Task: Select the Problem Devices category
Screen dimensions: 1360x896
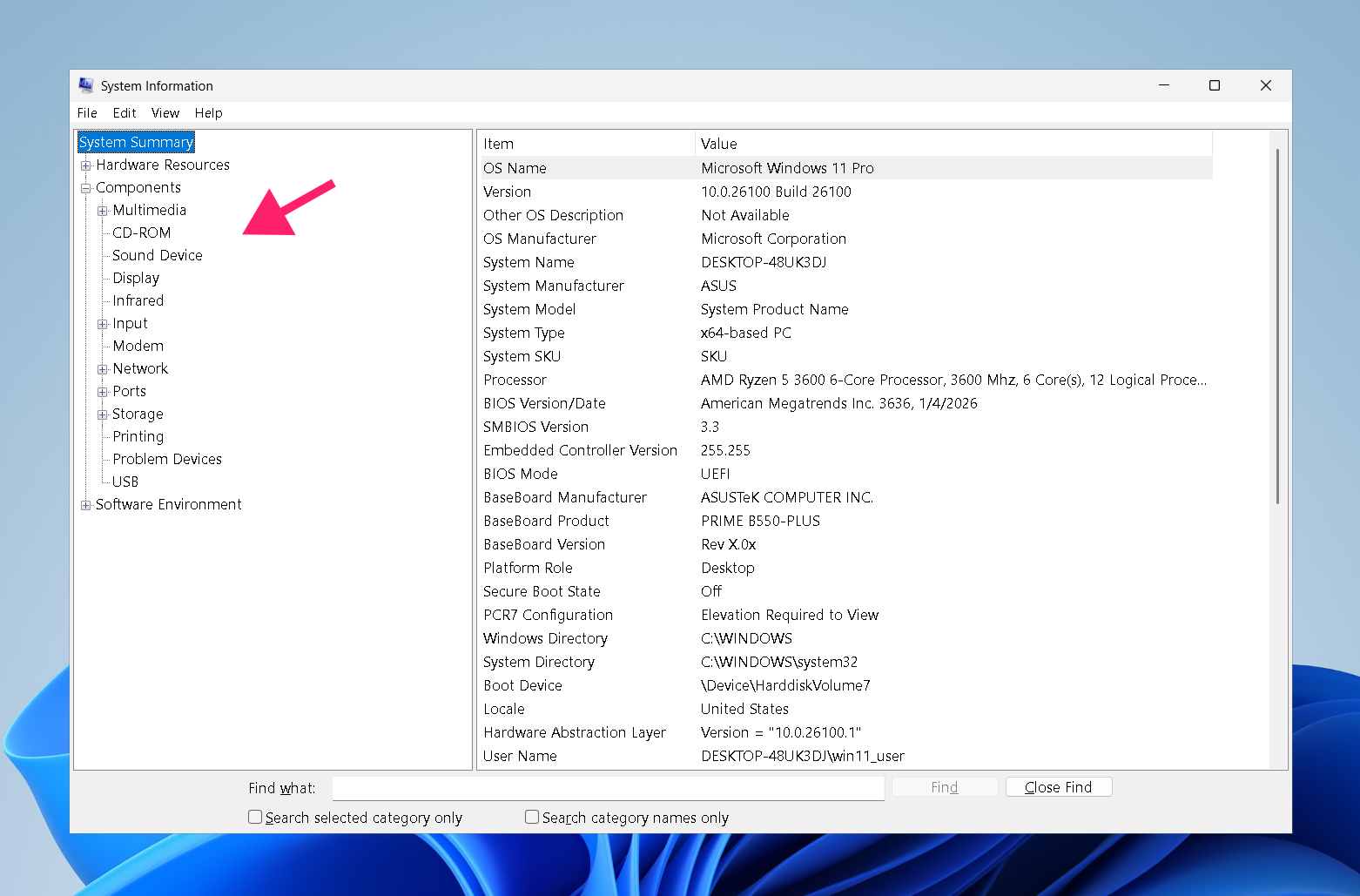Action: coord(167,459)
